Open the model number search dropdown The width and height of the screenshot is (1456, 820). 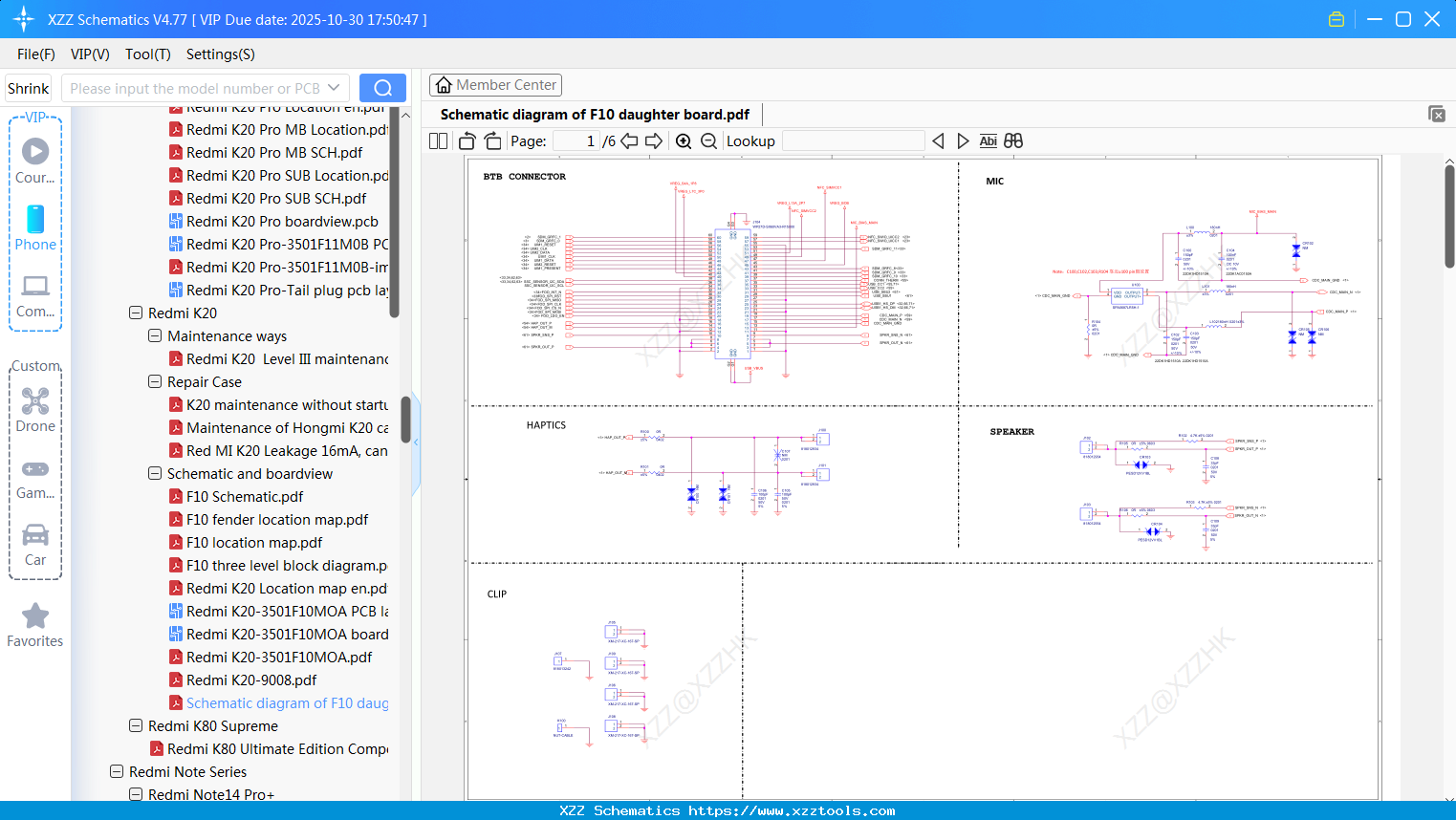click(334, 87)
